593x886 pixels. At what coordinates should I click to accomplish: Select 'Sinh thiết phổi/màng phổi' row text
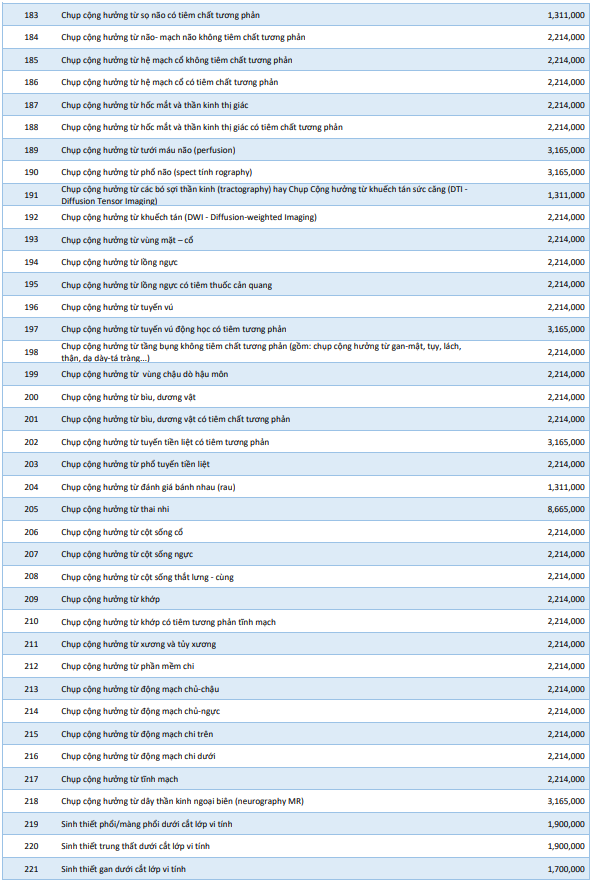tap(146, 824)
